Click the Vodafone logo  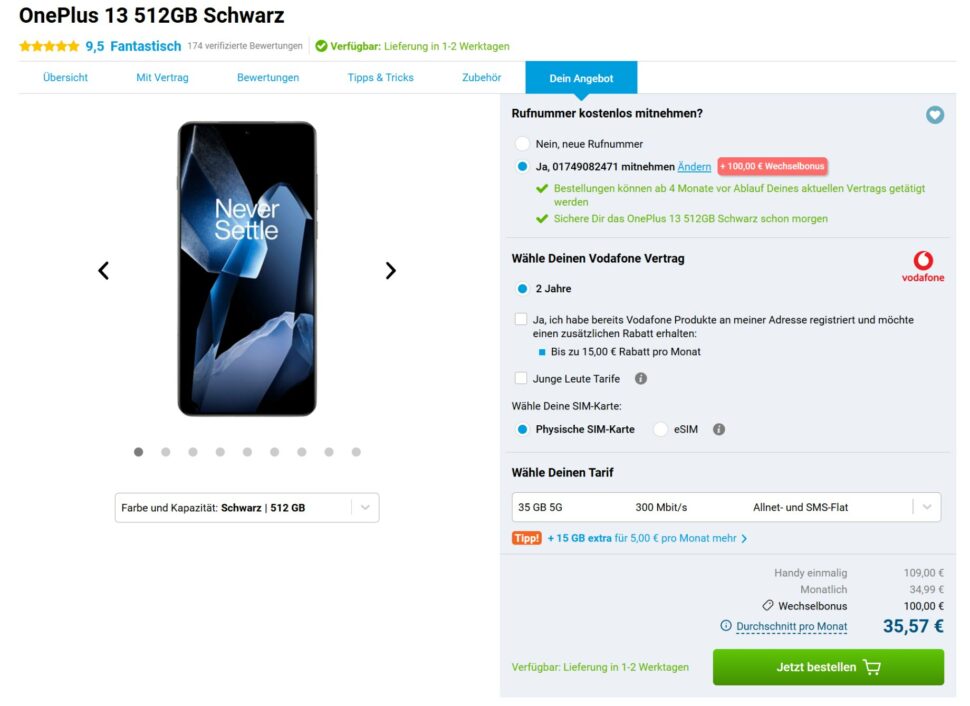922,266
